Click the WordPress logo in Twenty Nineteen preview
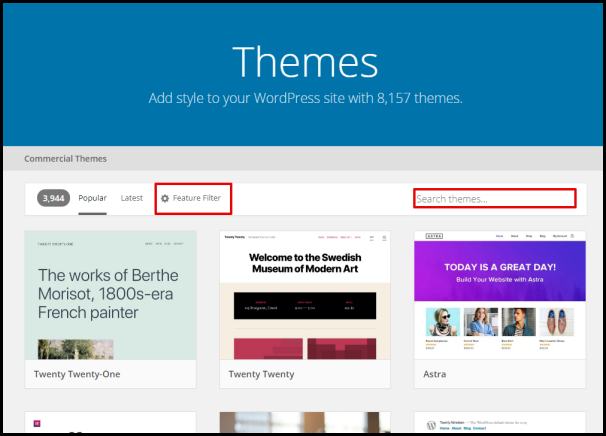The width and height of the screenshot is (606, 436). pyautogui.click(x=431, y=425)
